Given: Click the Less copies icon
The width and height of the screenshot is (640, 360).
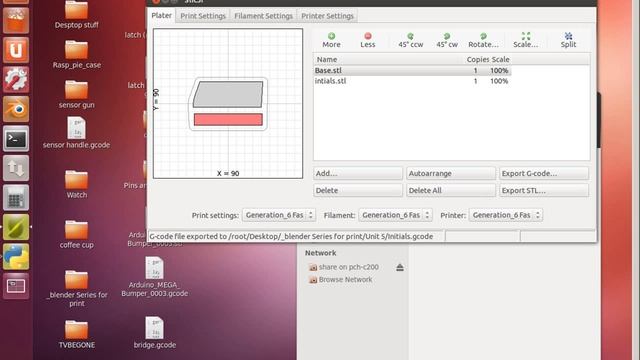Looking at the screenshot, I should tap(368, 40).
